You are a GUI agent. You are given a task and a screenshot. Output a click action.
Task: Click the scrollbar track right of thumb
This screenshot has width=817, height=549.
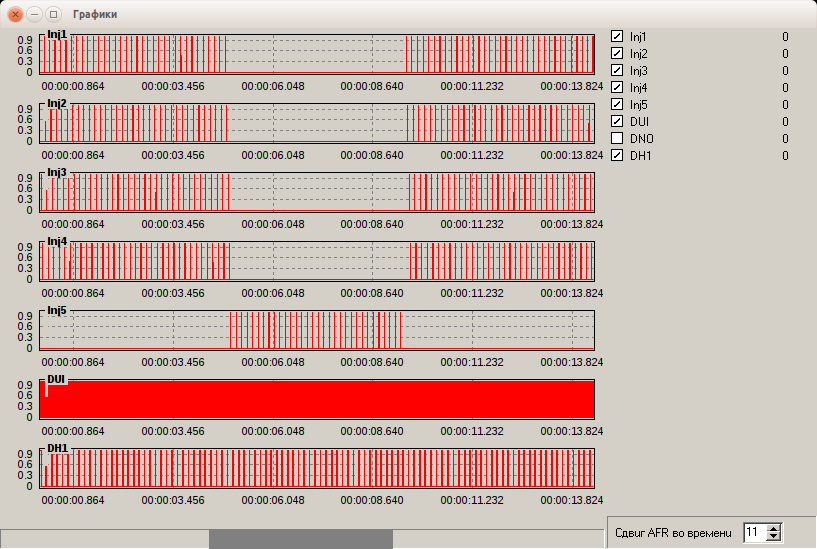pos(498,539)
